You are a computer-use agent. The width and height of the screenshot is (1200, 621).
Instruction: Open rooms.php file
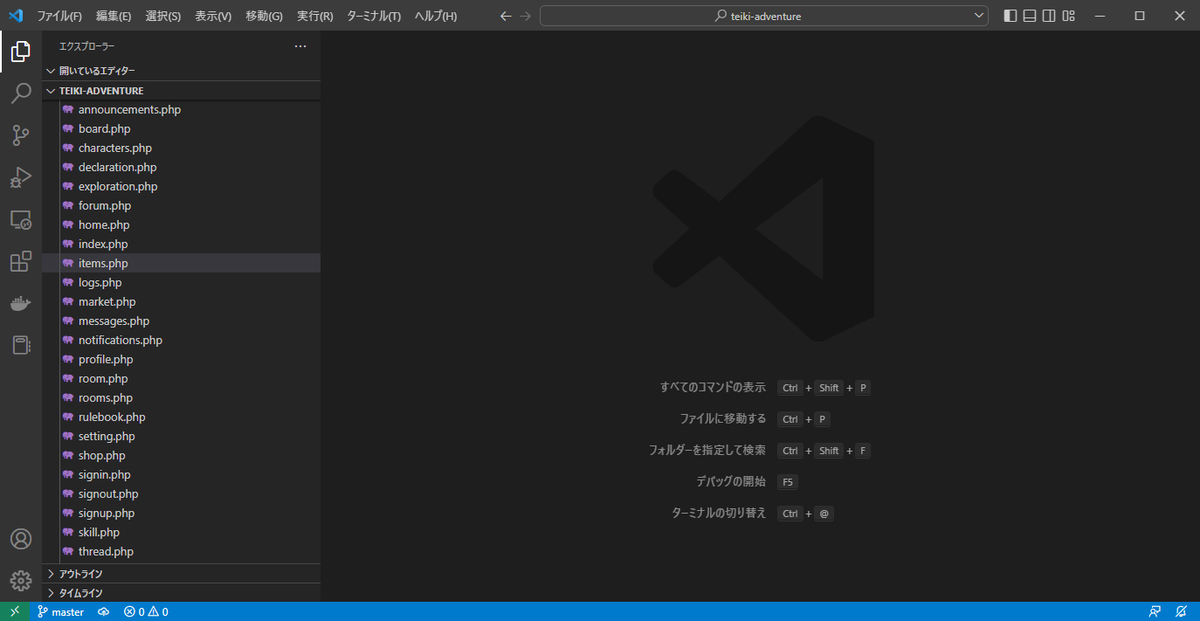(181, 398)
